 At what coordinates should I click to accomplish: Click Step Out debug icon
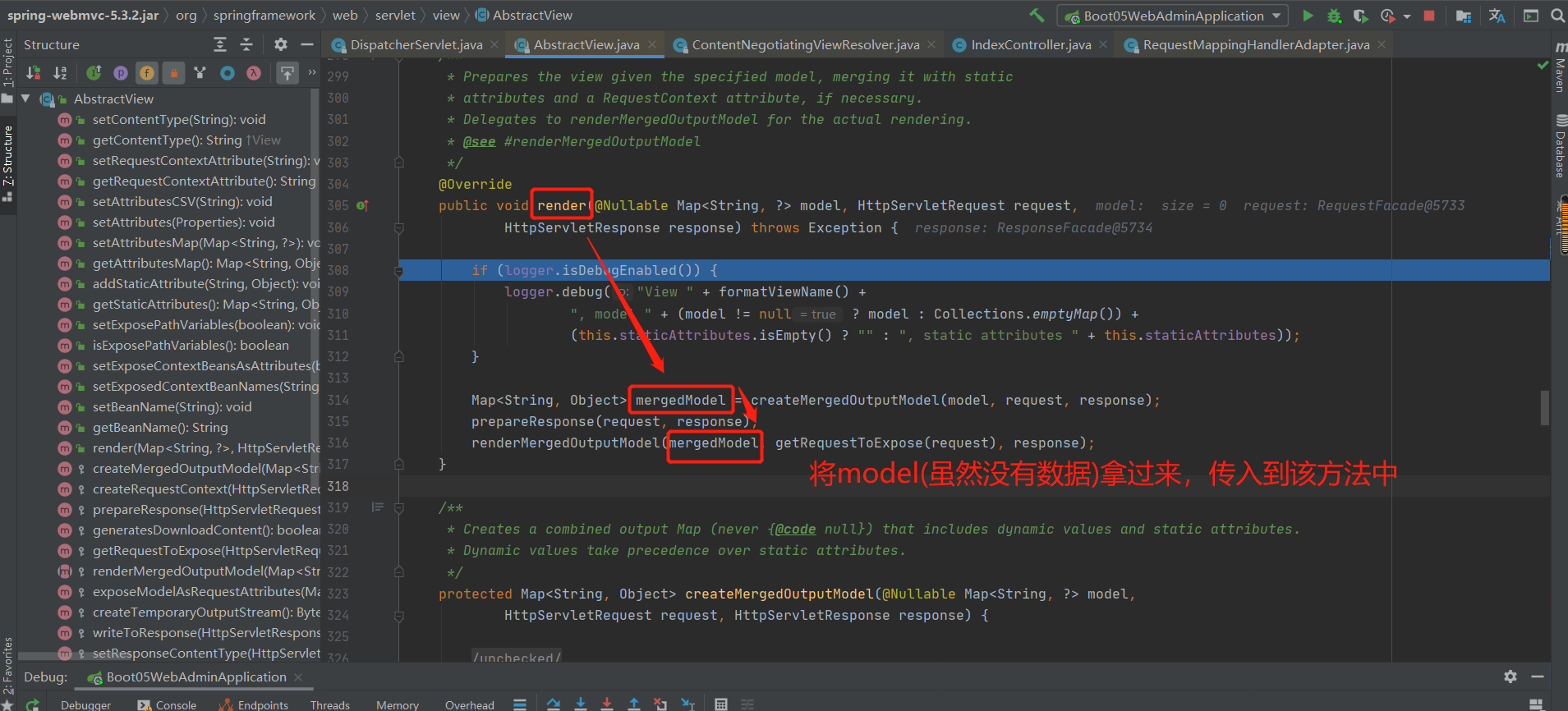[634, 704]
